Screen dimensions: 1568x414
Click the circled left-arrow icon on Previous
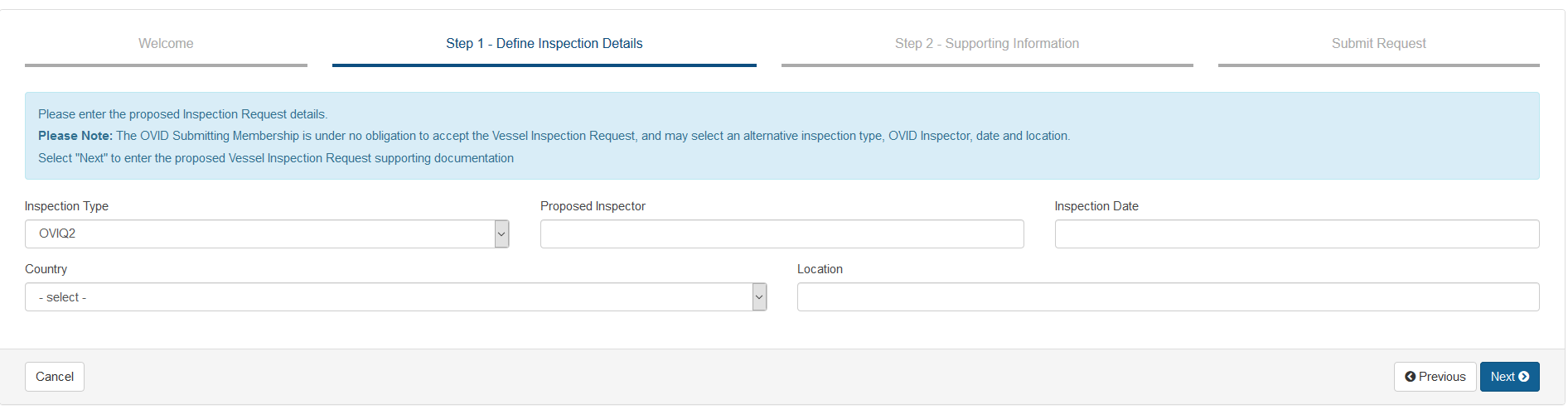point(1410,377)
